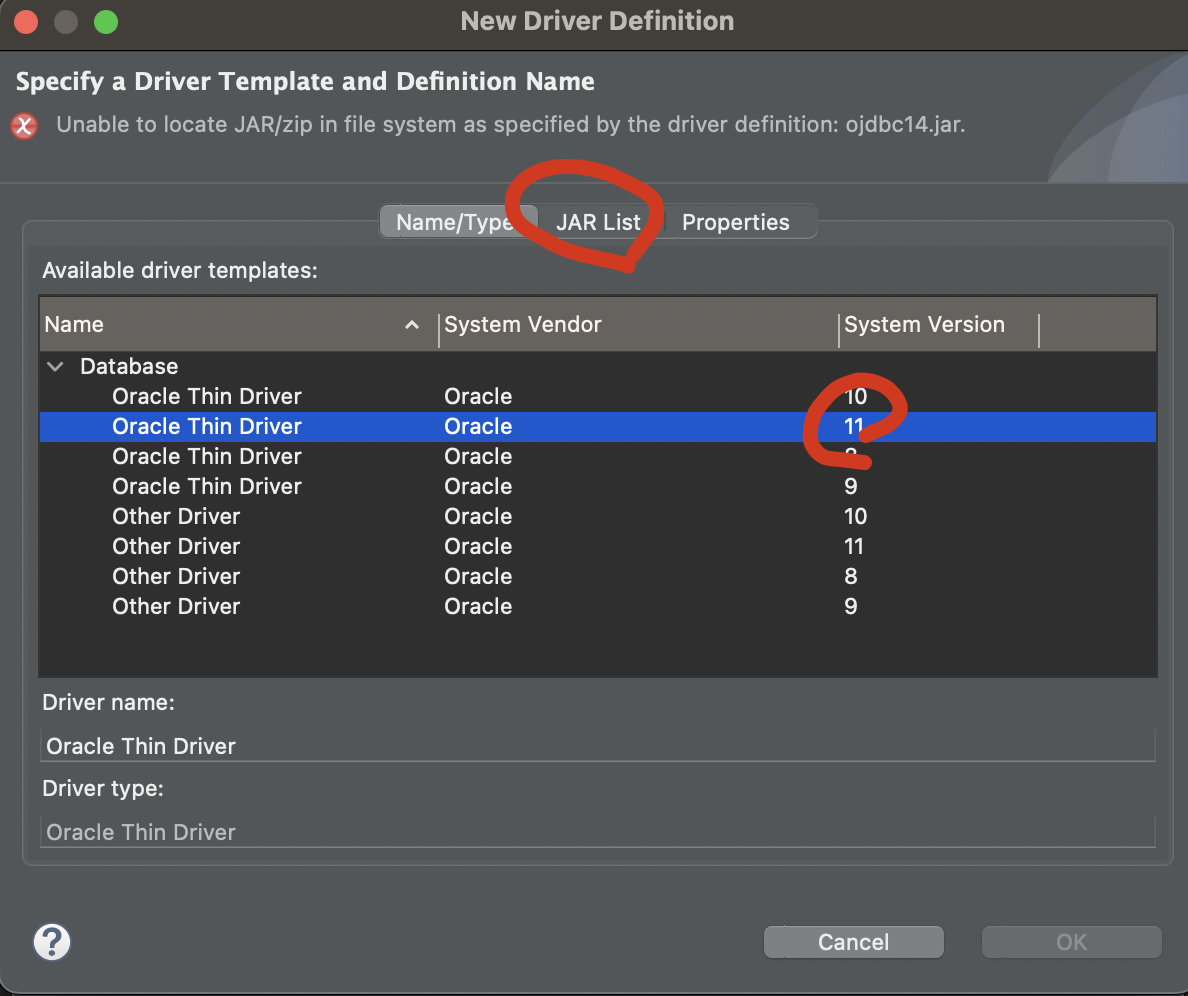Image resolution: width=1188 pixels, height=996 pixels.
Task: Click the red error icon beside message
Action: tap(24, 125)
